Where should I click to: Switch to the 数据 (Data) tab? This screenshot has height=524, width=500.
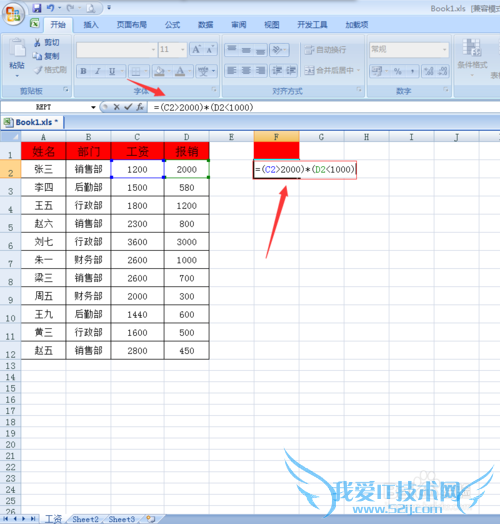pyautogui.click(x=206, y=25)
